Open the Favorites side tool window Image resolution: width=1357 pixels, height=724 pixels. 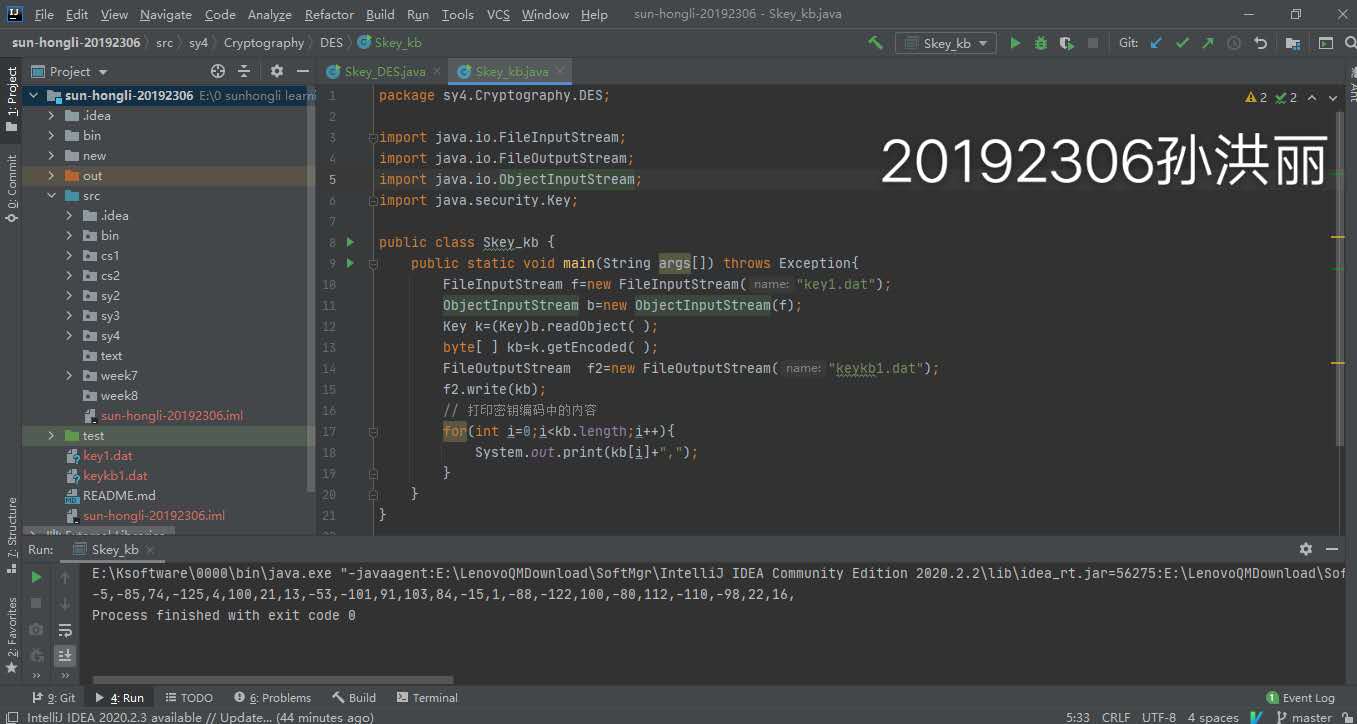click(x=12, y=634)
